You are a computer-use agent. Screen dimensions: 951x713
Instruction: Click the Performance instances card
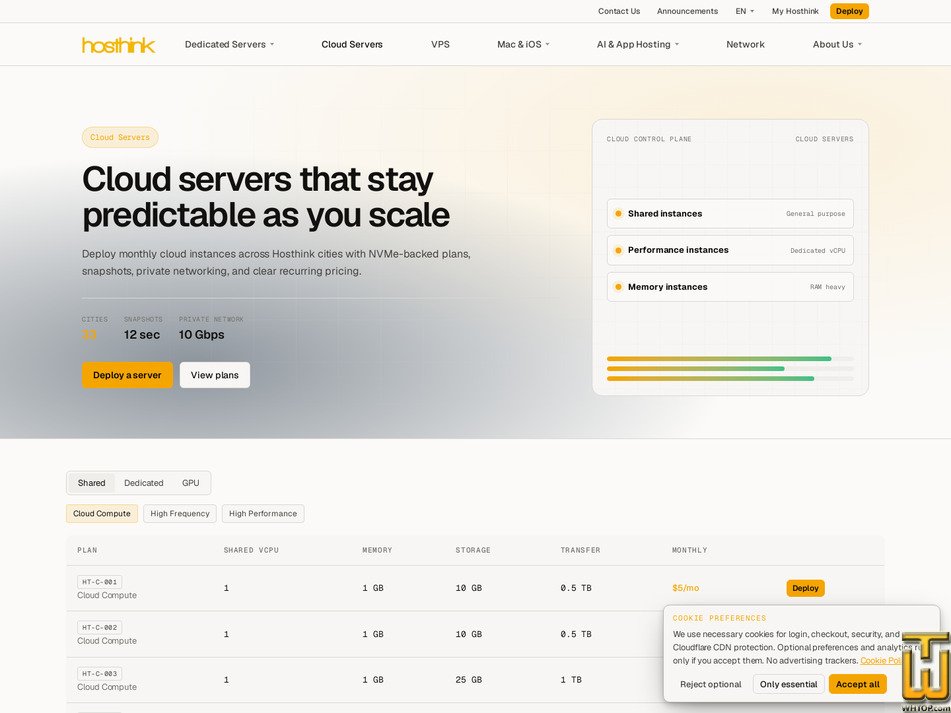(730, 250)
